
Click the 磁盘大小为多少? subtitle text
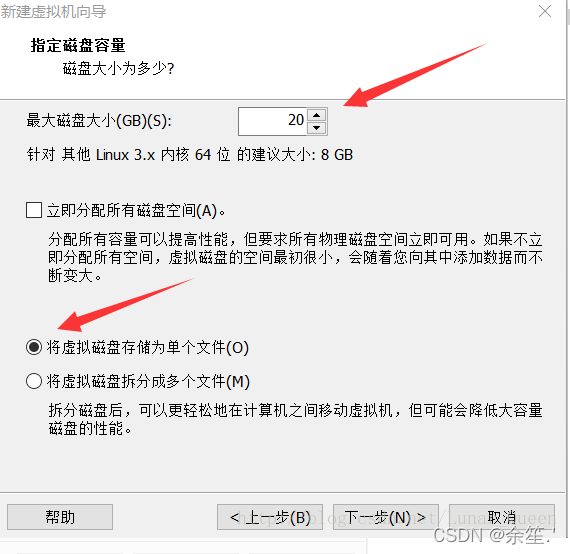point(119,68)
